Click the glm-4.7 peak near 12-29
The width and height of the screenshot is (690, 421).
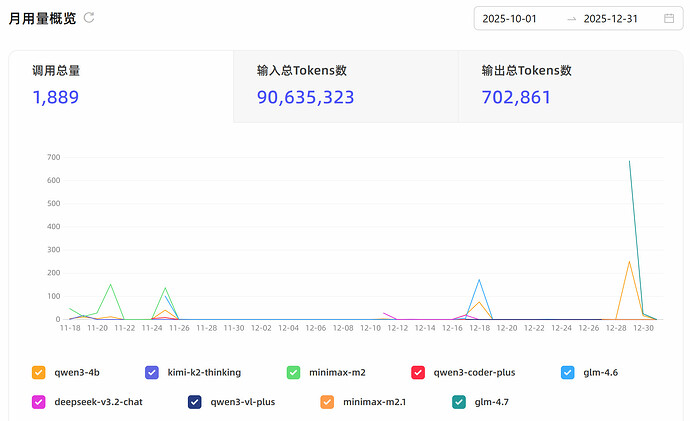[629, 161]
